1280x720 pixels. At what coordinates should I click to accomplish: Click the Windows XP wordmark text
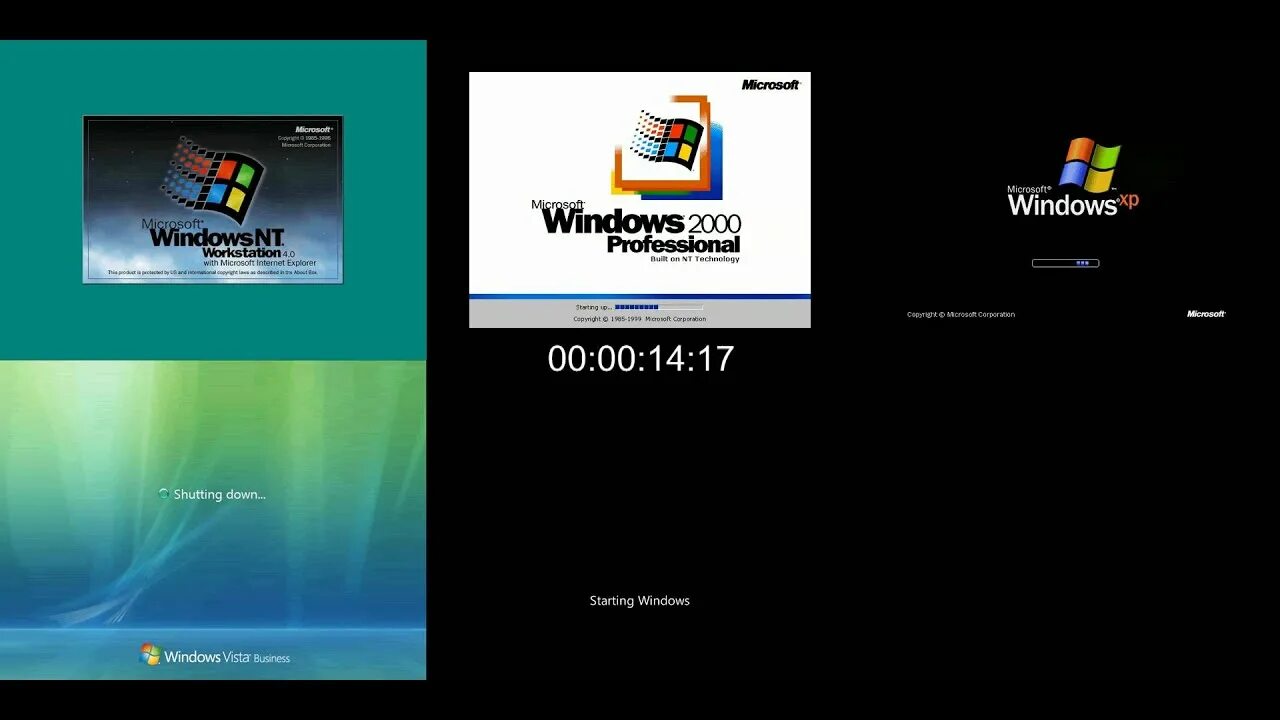pyautogui.click(x=1073, y=204)
